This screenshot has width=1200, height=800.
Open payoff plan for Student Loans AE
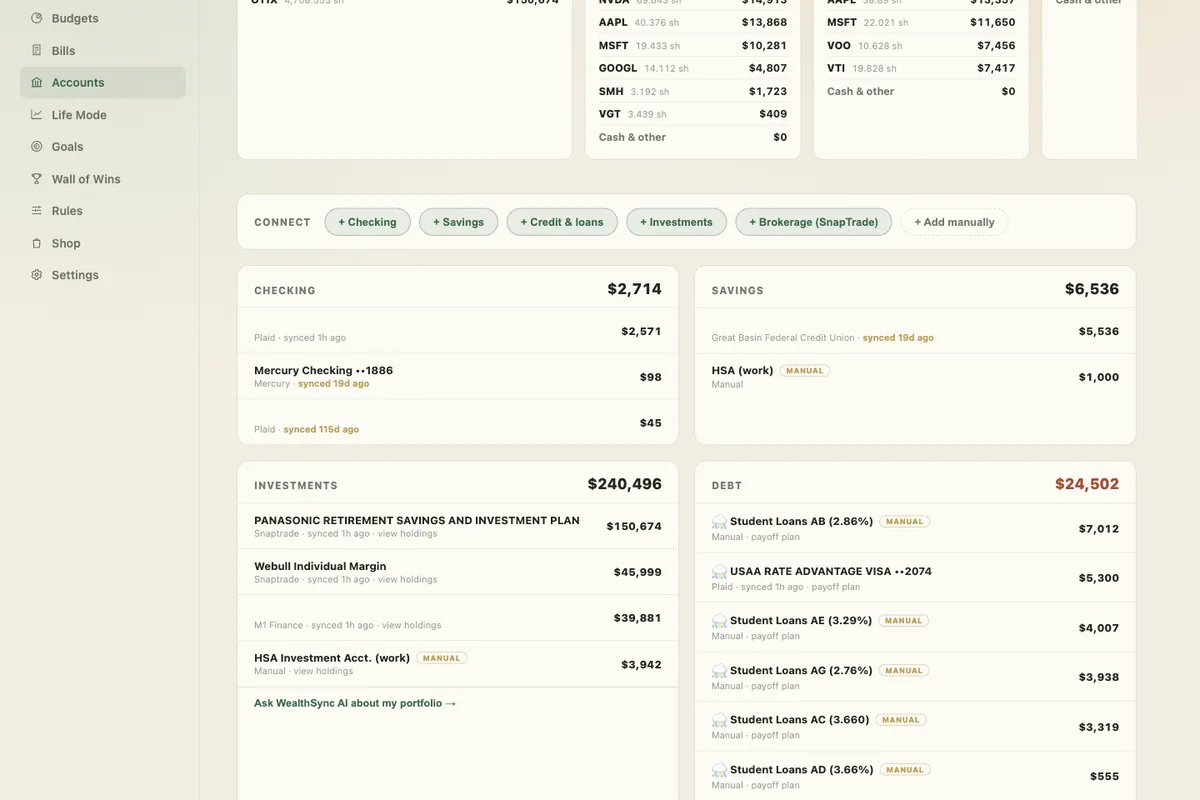(775, 636)
